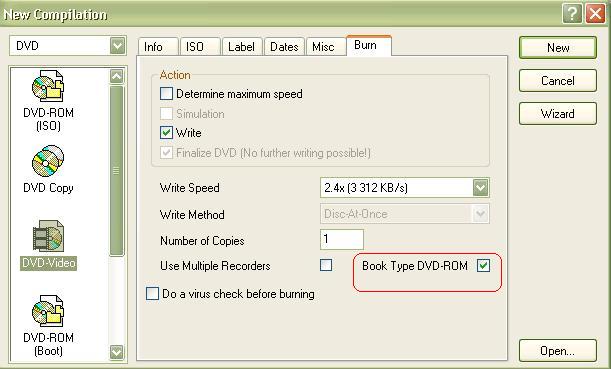Enable Use Multiple Recorders checkbox

[326, 265]
